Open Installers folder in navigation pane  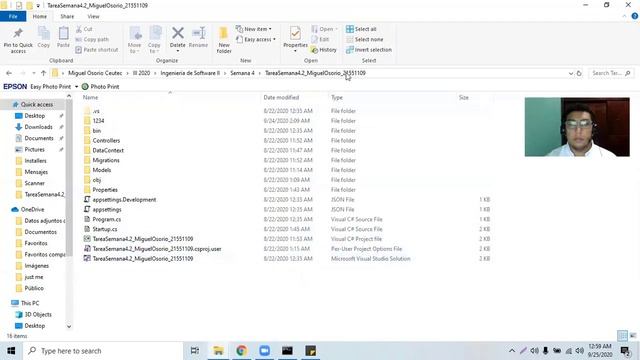(x=35, y=161)
